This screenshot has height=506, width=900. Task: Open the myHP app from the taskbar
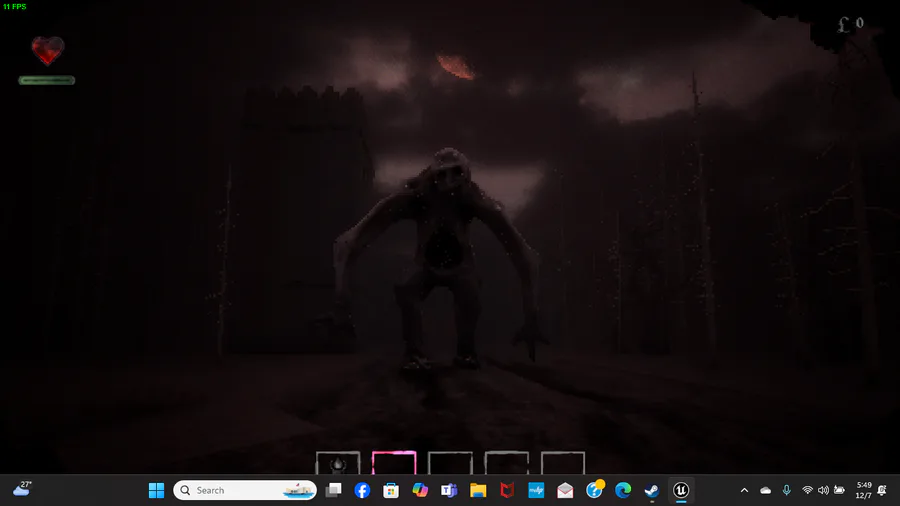pos(536,491)
